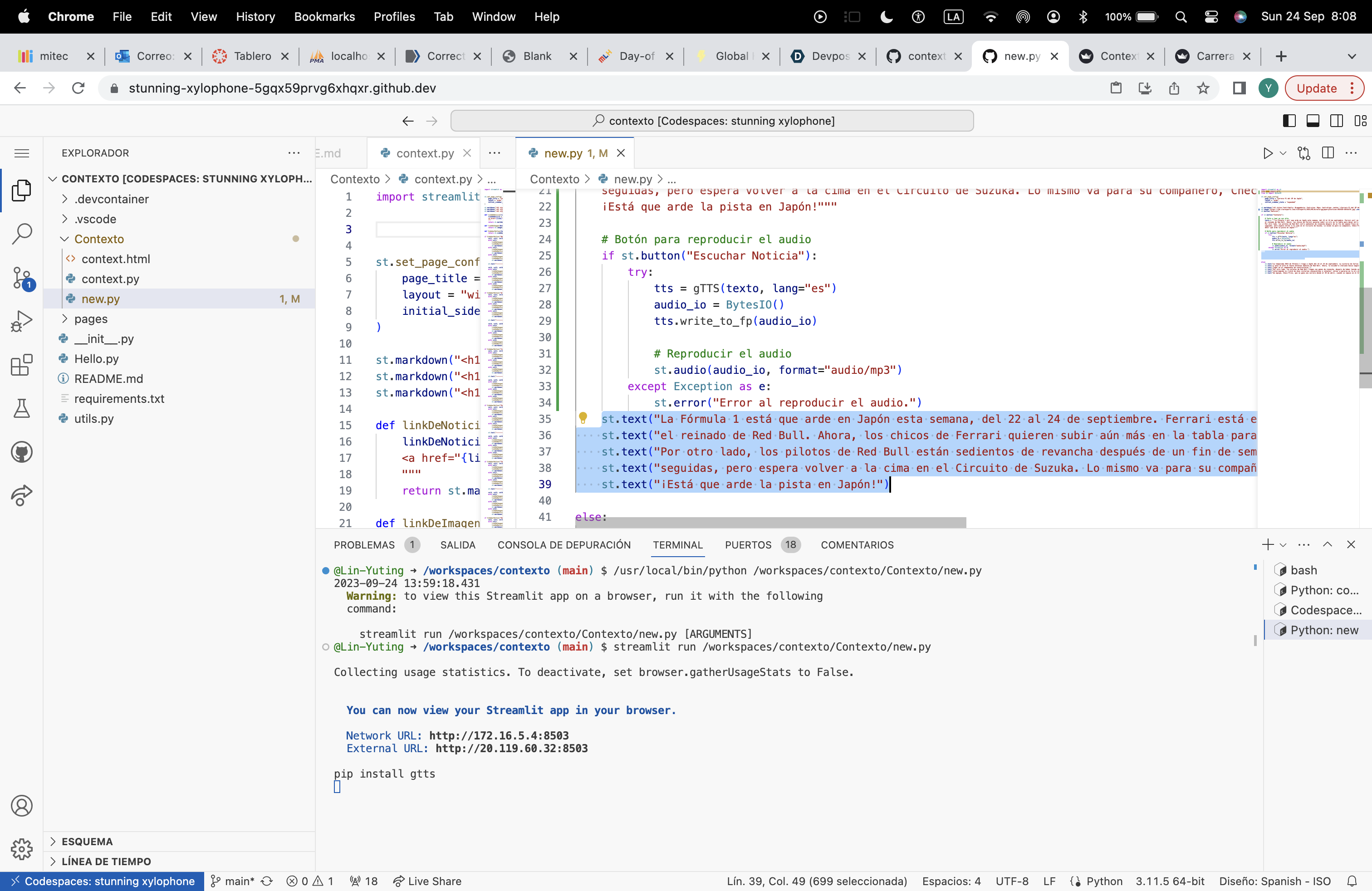Toggle the primary side bar layout button
1372x891 pixels.
point(1289,121)
